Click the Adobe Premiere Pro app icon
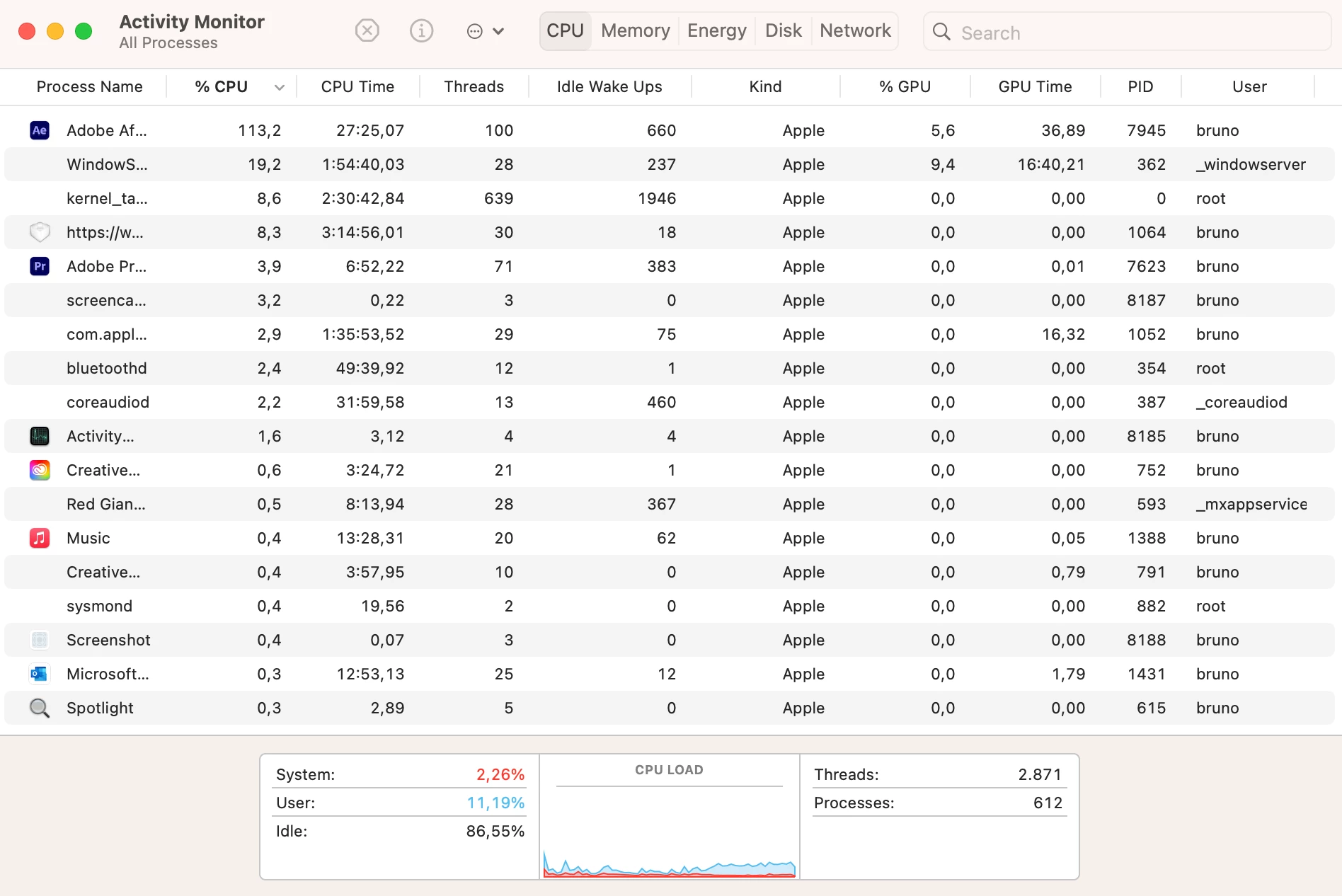Viewport: 1342px width, 896px height. coord(40,266)
